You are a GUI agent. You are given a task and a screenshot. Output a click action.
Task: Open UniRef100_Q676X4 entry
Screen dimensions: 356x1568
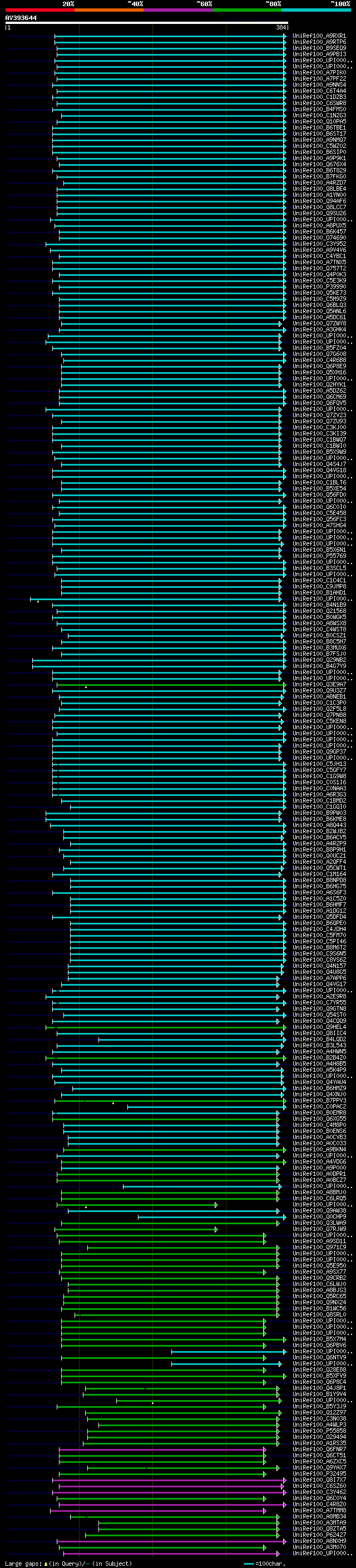319,164
